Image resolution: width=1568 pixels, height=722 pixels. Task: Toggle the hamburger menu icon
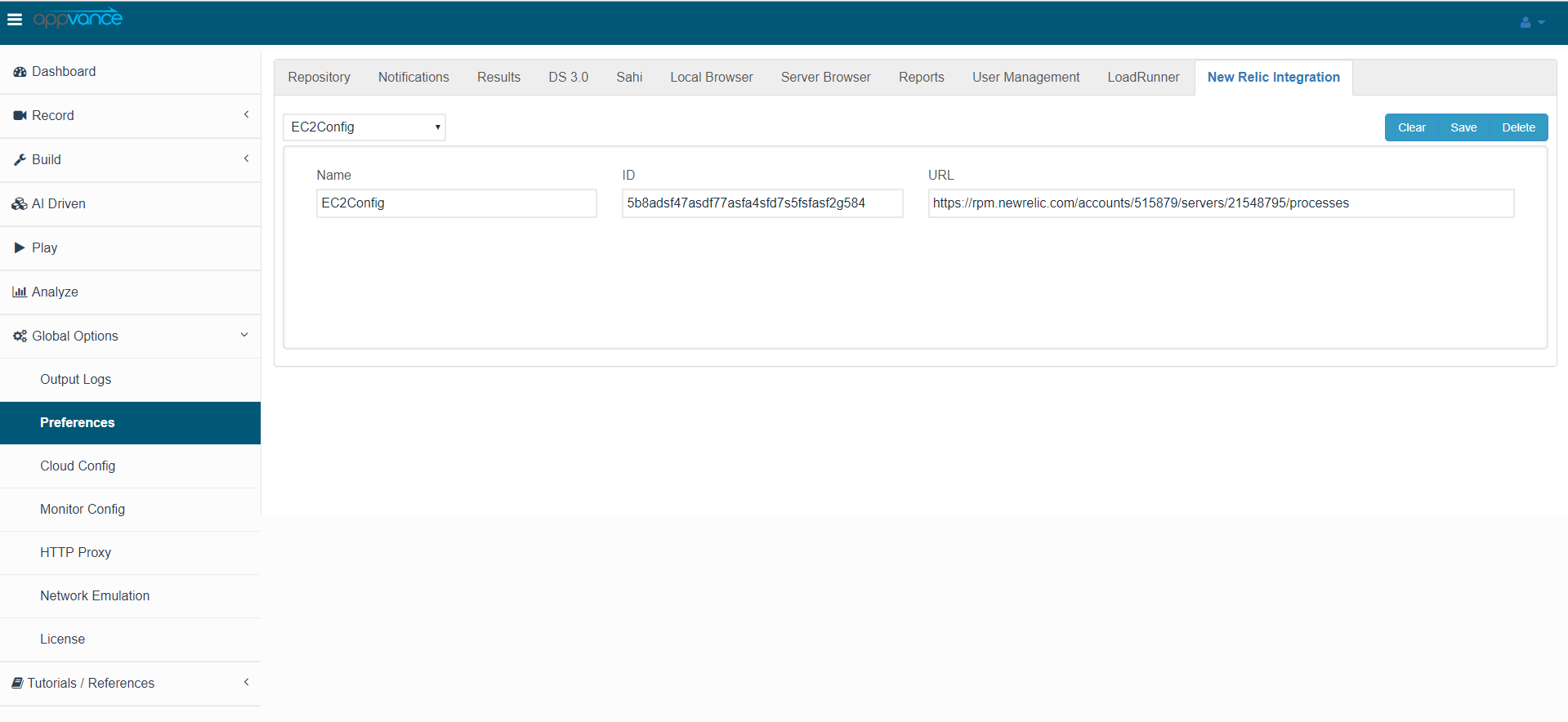(15, 19)
